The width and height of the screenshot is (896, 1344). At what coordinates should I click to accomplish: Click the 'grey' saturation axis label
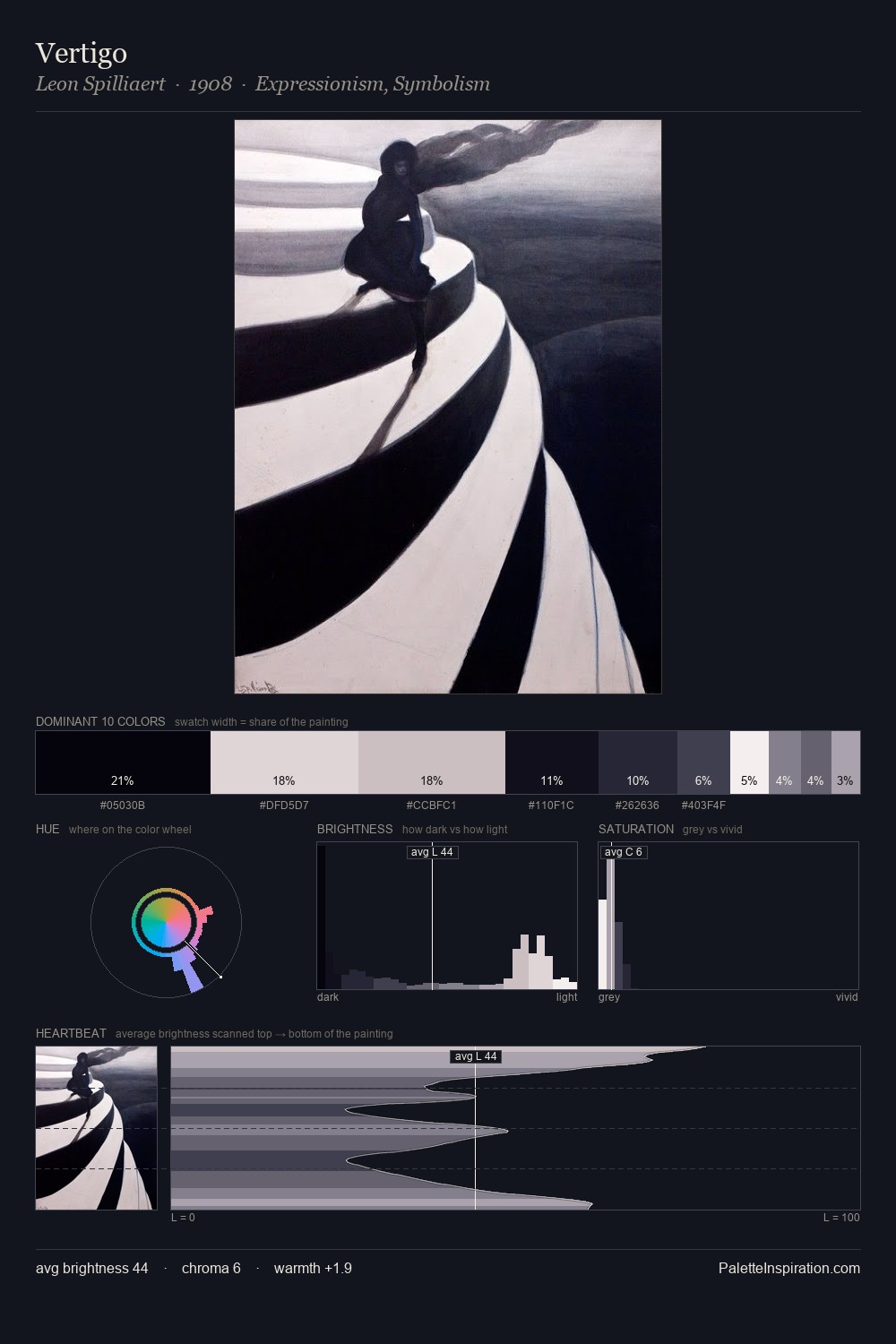[609, 997]
